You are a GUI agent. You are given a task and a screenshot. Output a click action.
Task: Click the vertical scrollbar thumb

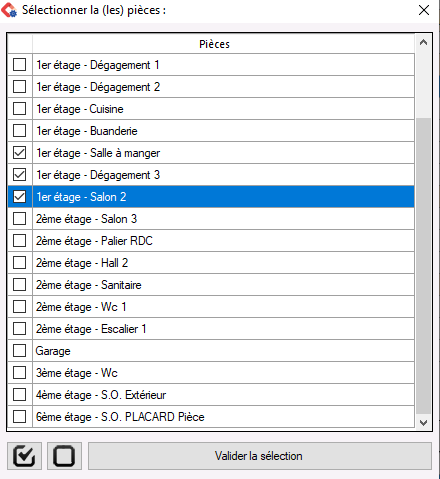click(x=423, y=266)
